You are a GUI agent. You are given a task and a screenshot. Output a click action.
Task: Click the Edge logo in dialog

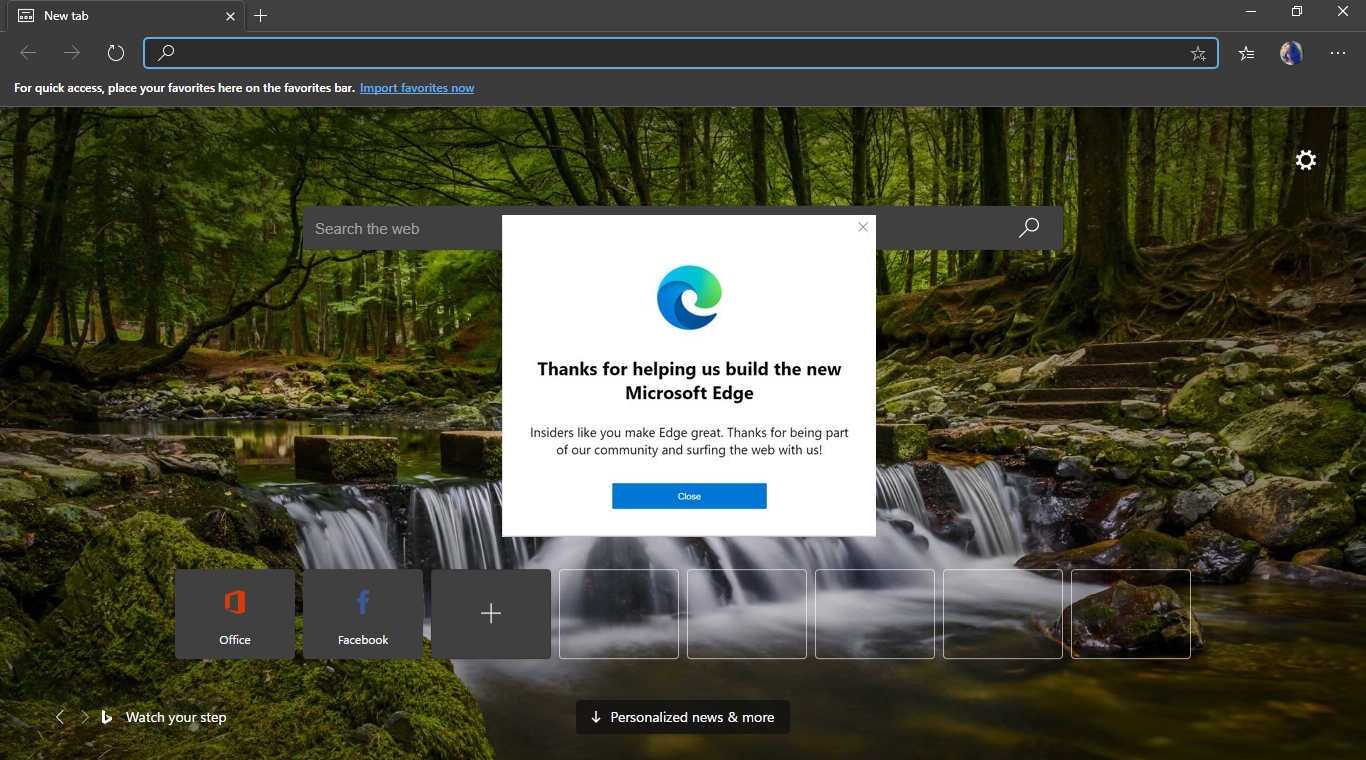pos(689,297)
